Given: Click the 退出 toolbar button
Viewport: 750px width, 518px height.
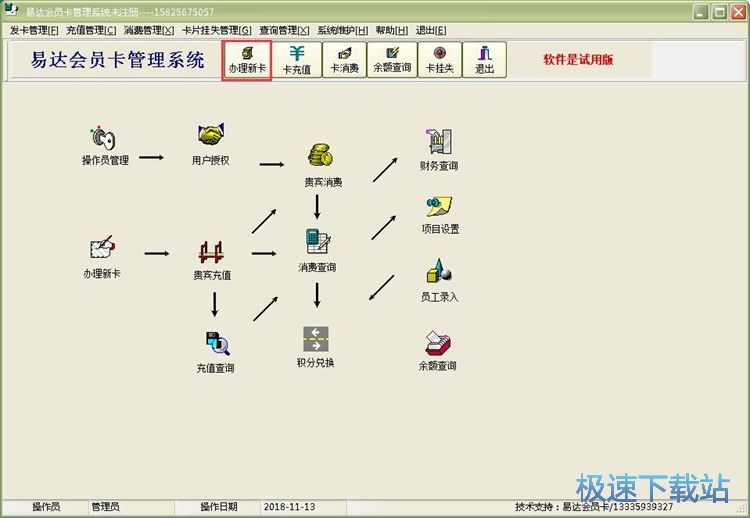Looking at the screenshot, I should pos(485,60).
